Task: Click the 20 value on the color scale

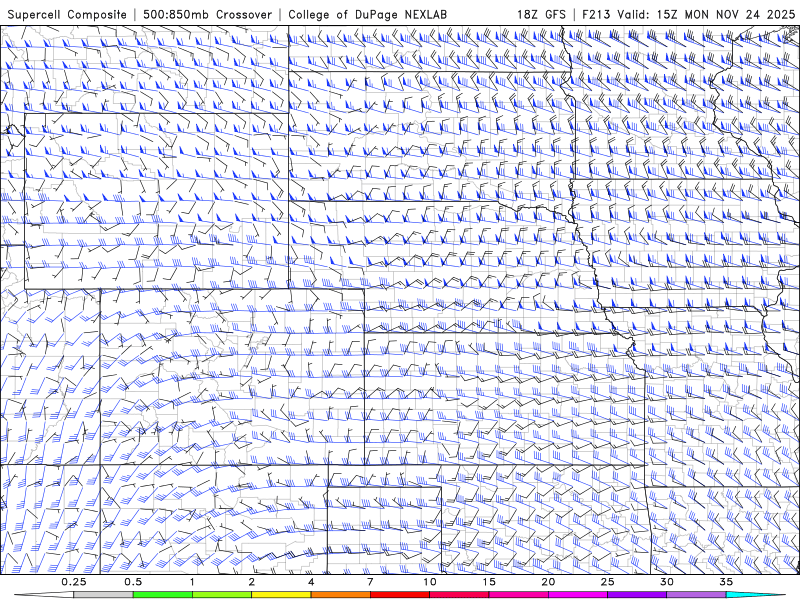Action: pos(548,582)
